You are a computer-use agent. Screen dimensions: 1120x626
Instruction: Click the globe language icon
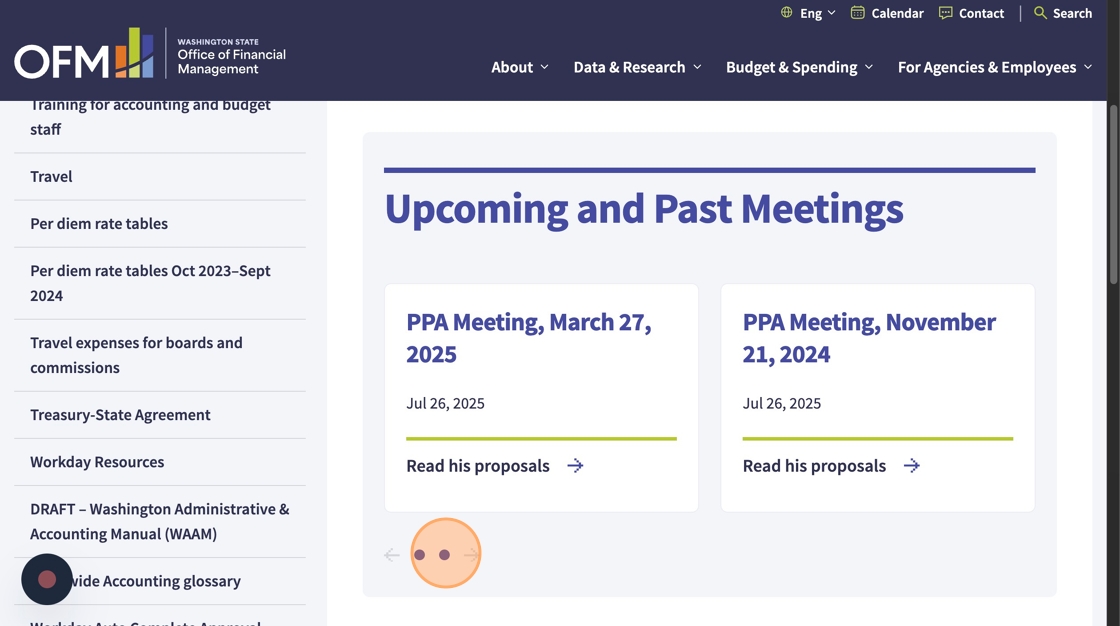786,13
